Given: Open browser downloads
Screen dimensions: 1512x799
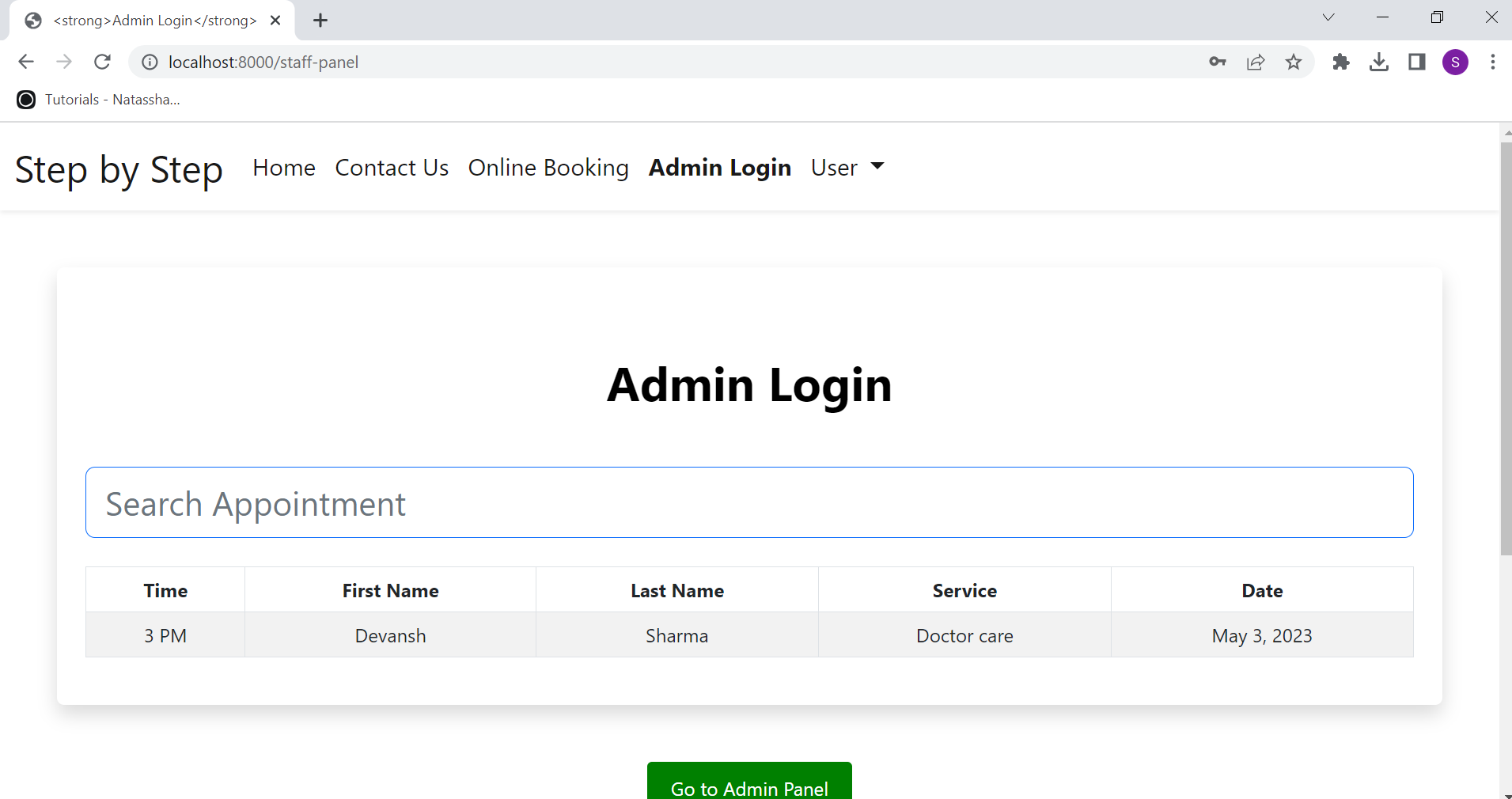Looking at the screenshot, I should 1379,62.
